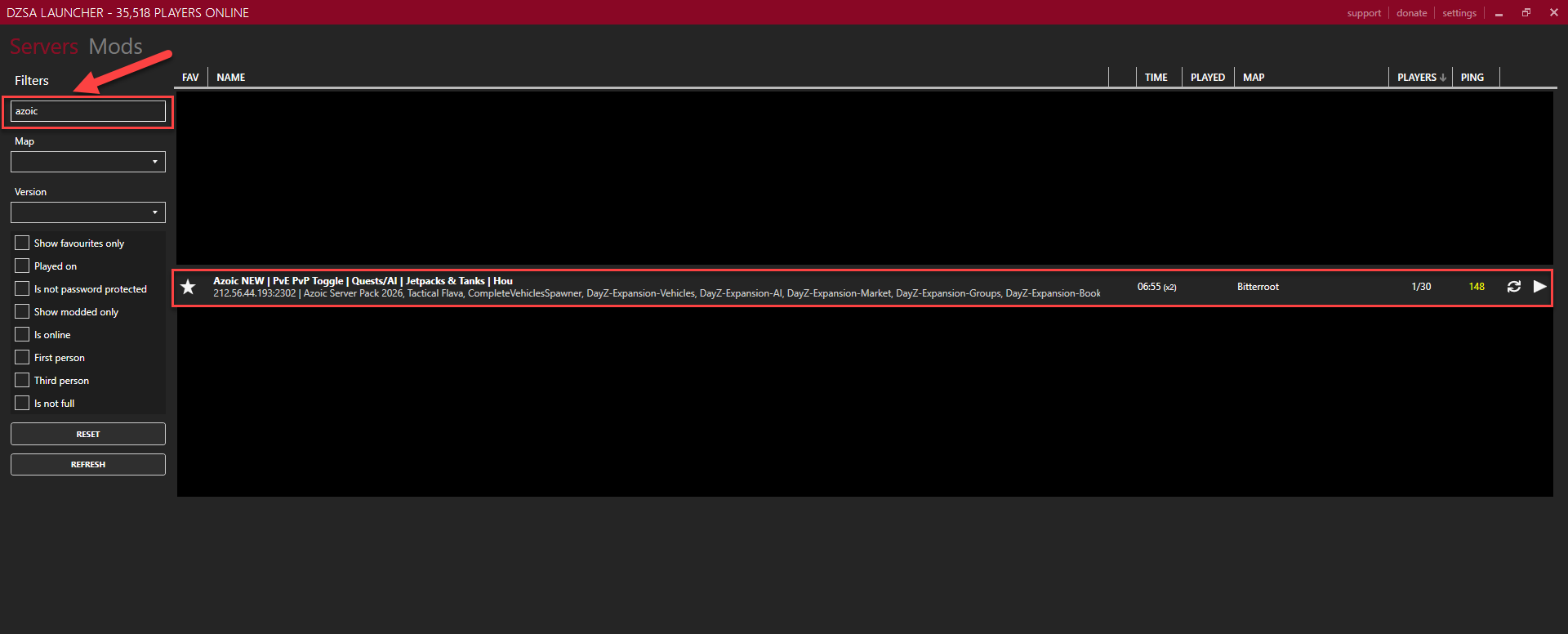Image resolution: width=1568 pixels, height=634 pixels.
Task: Toggle First person filter
Action: coord(22,358)
